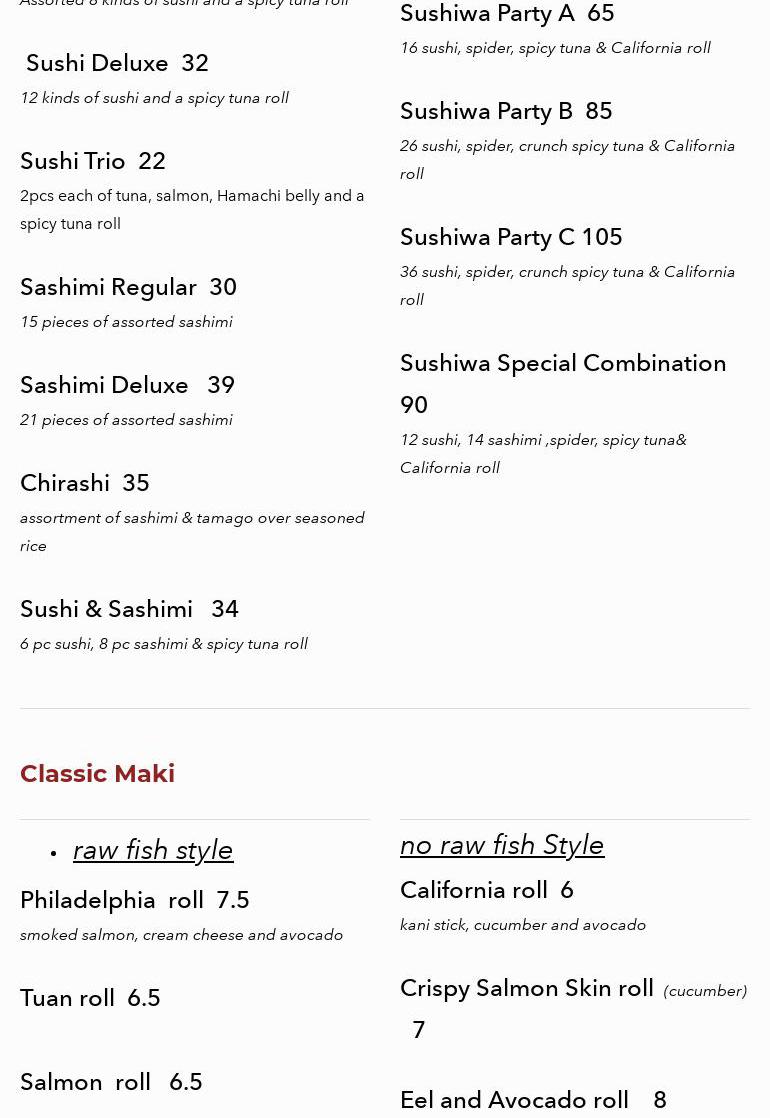Click the Classic Maki section heading

click(x=97, y=774)
